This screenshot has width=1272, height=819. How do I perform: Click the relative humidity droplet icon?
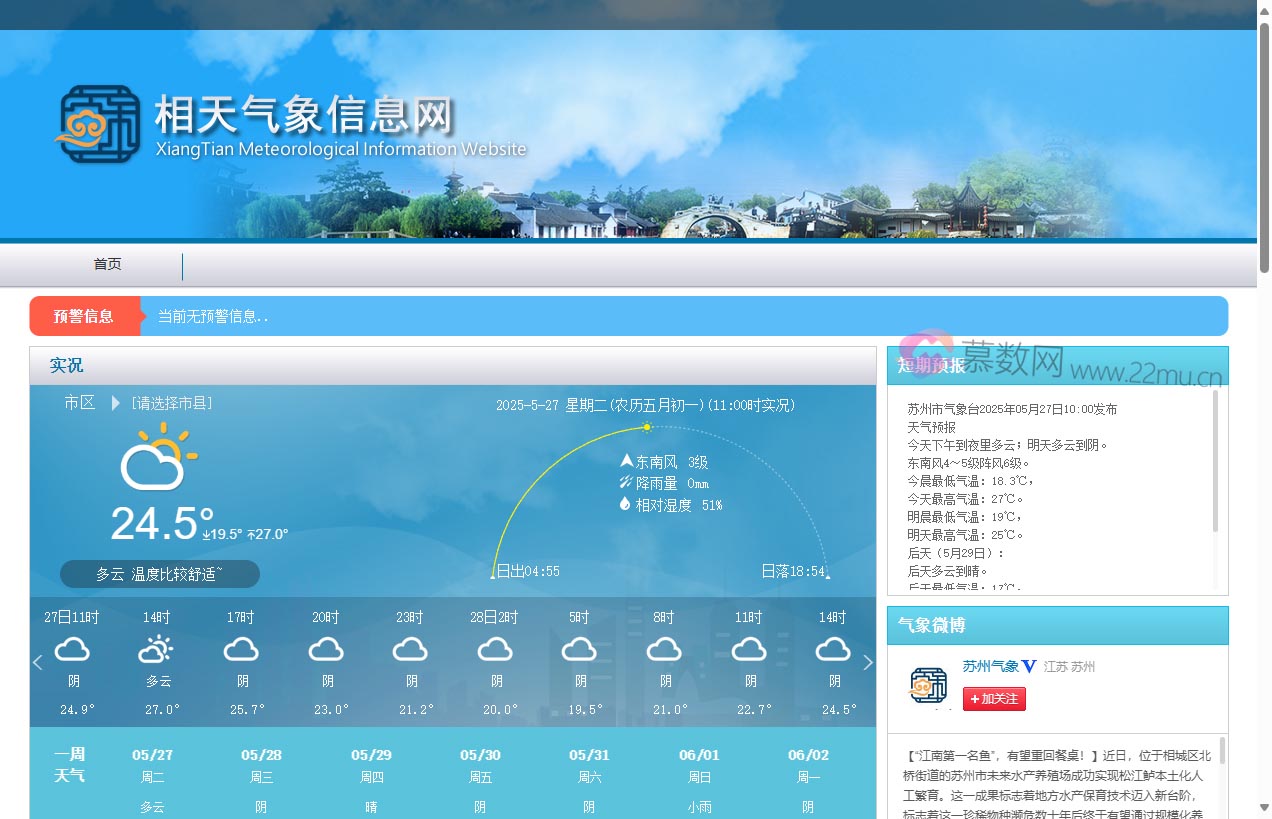[626, 505]
